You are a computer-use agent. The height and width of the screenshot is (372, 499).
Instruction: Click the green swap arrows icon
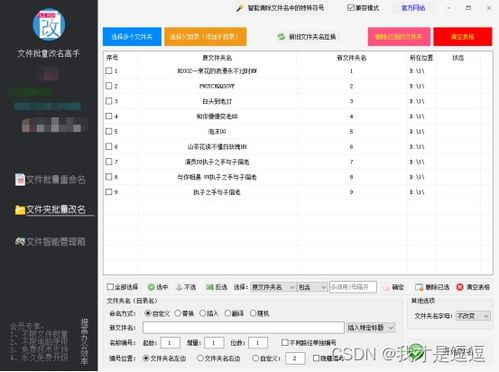click(x=281, y=36)
